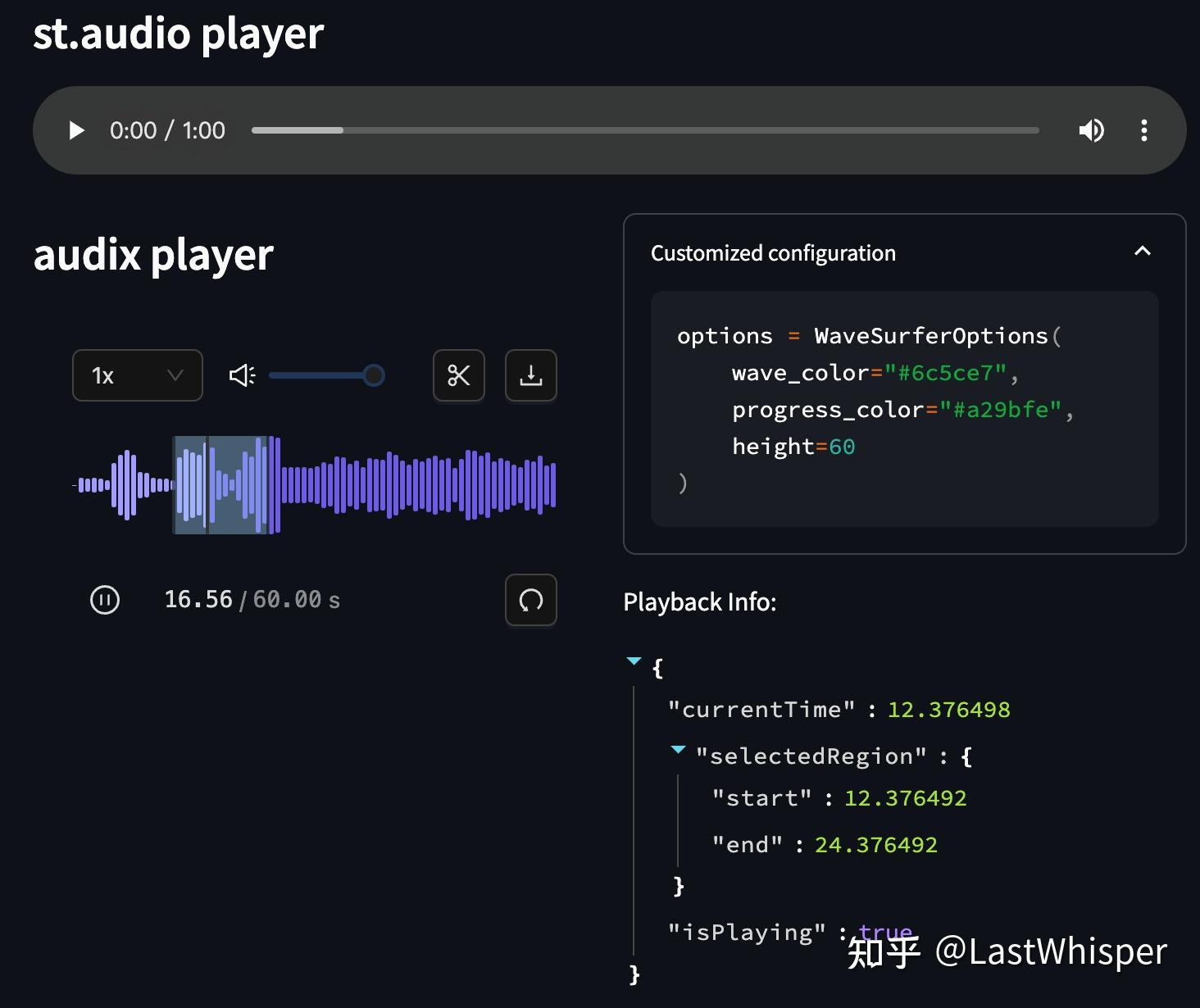Click the 16.56 / 60.00 s time display
Viewport: 1200px width, 1008px height.
pyautogui.click(x=252, y=599)
